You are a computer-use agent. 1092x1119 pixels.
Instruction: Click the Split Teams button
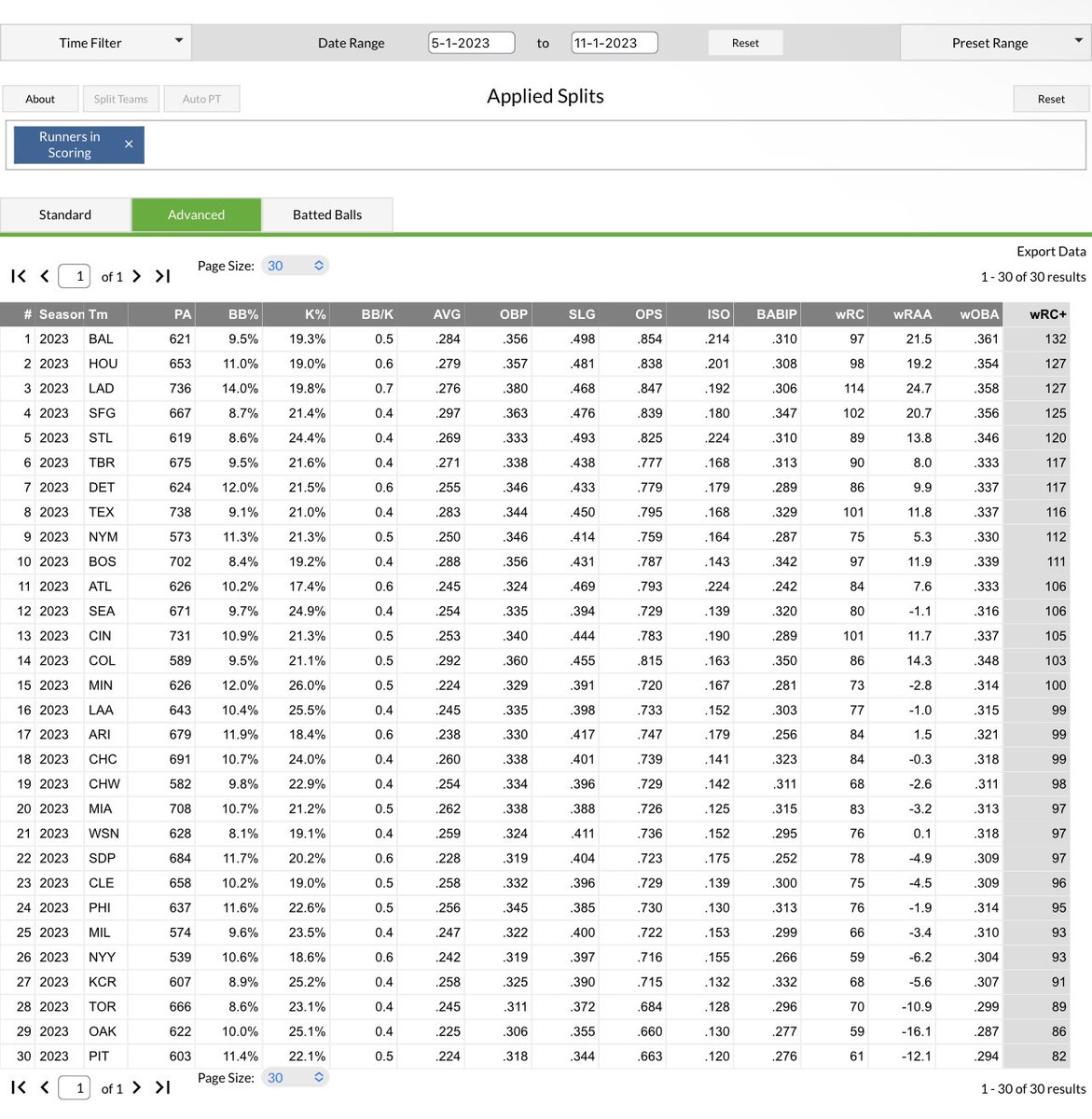(x=120, y=99)
